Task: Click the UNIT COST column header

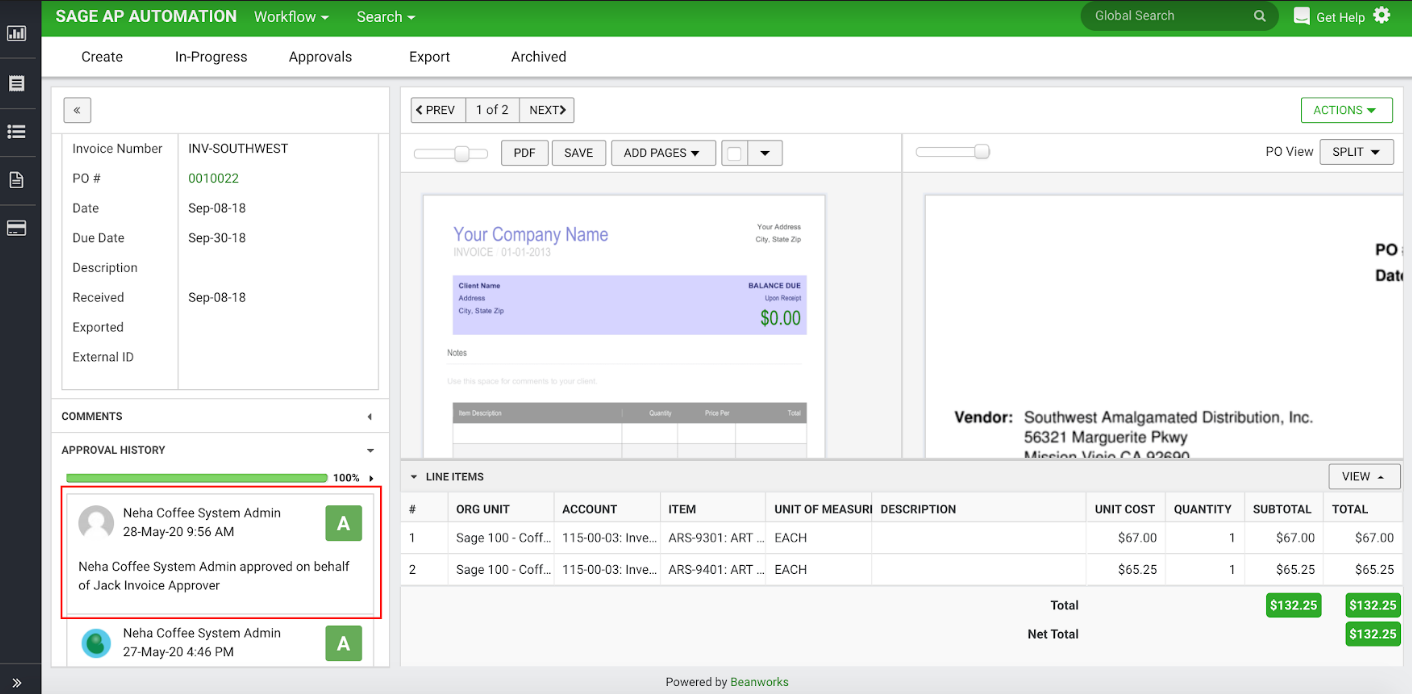Action: 1125,509
